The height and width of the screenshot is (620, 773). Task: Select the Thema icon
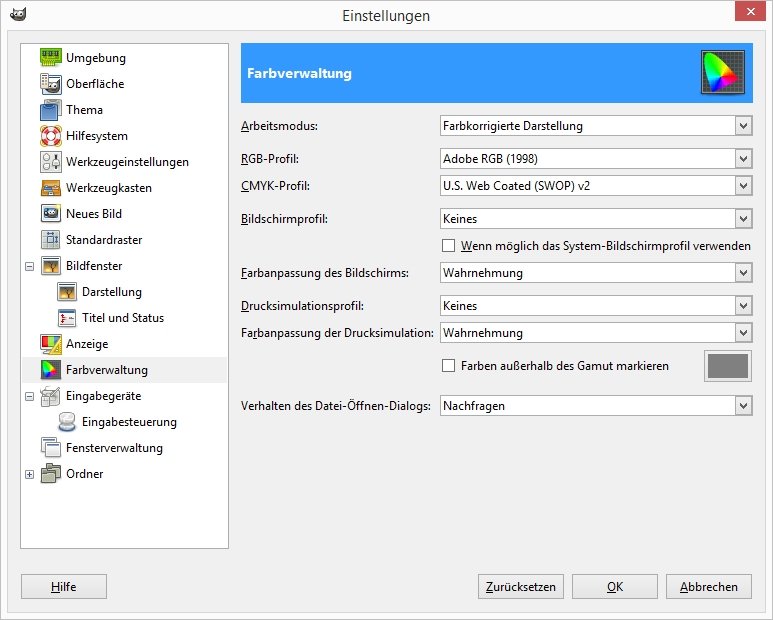(51, 110)
